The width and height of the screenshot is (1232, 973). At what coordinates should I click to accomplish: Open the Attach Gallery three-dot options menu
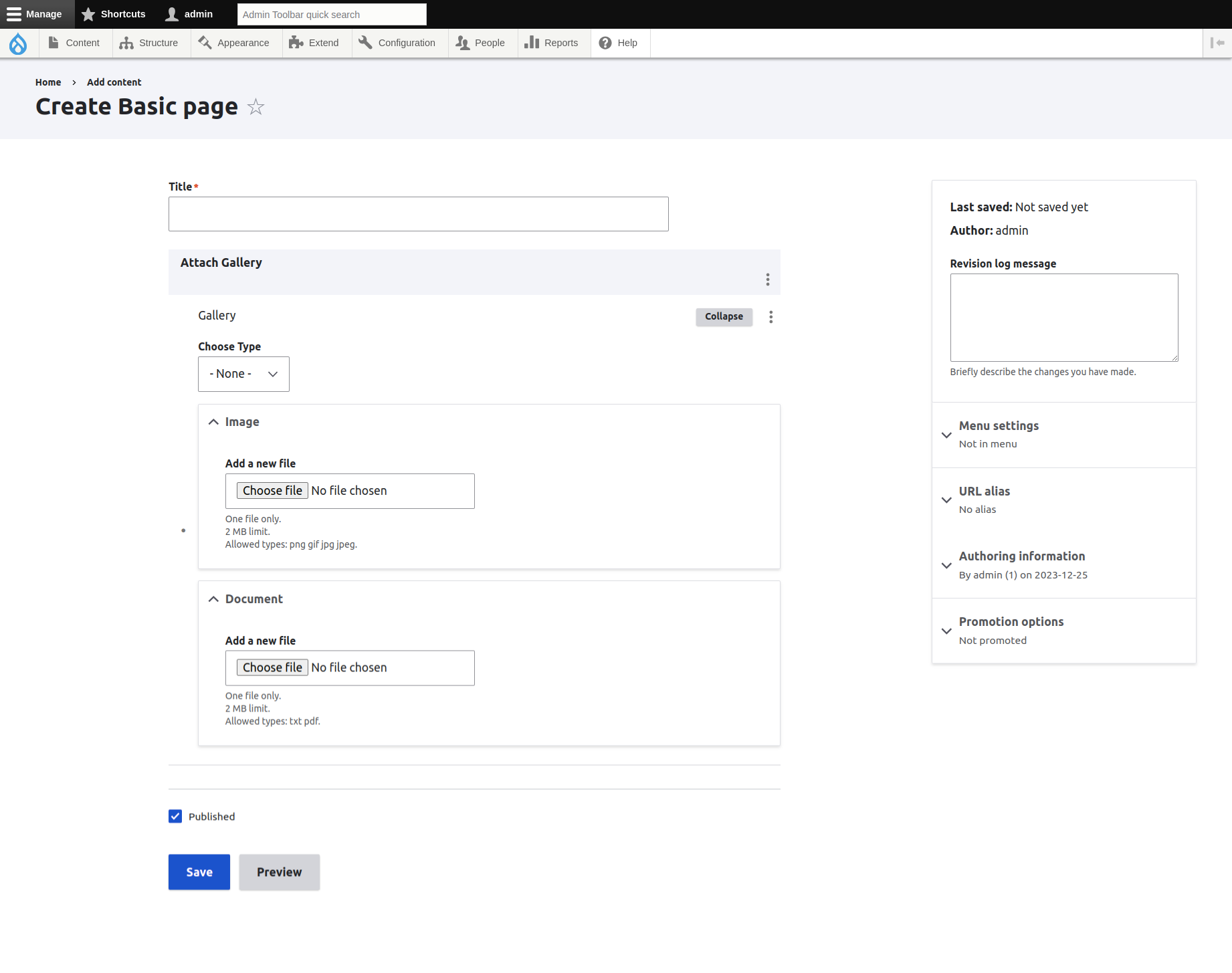[x=767, y=280]
